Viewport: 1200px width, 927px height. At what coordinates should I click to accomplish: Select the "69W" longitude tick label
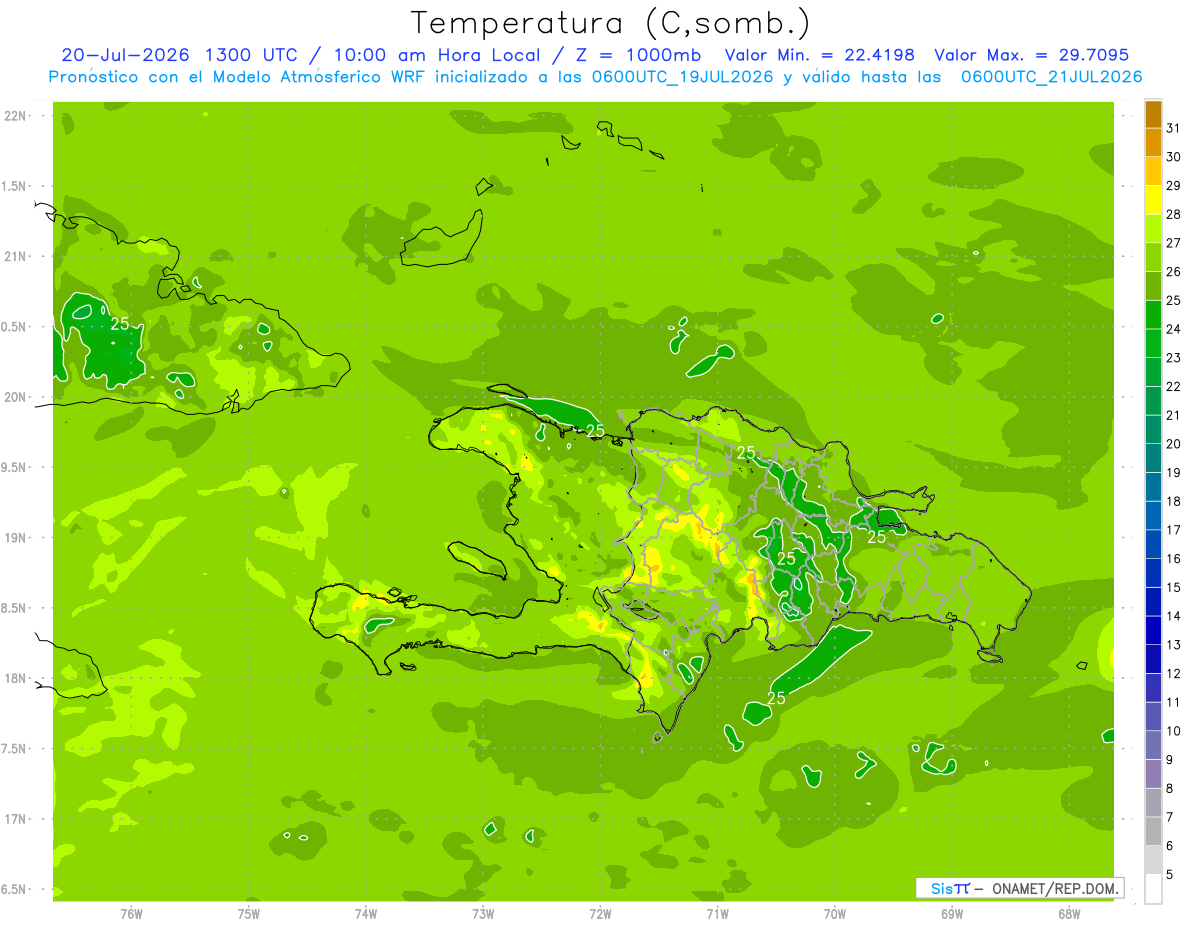[951, 913]
